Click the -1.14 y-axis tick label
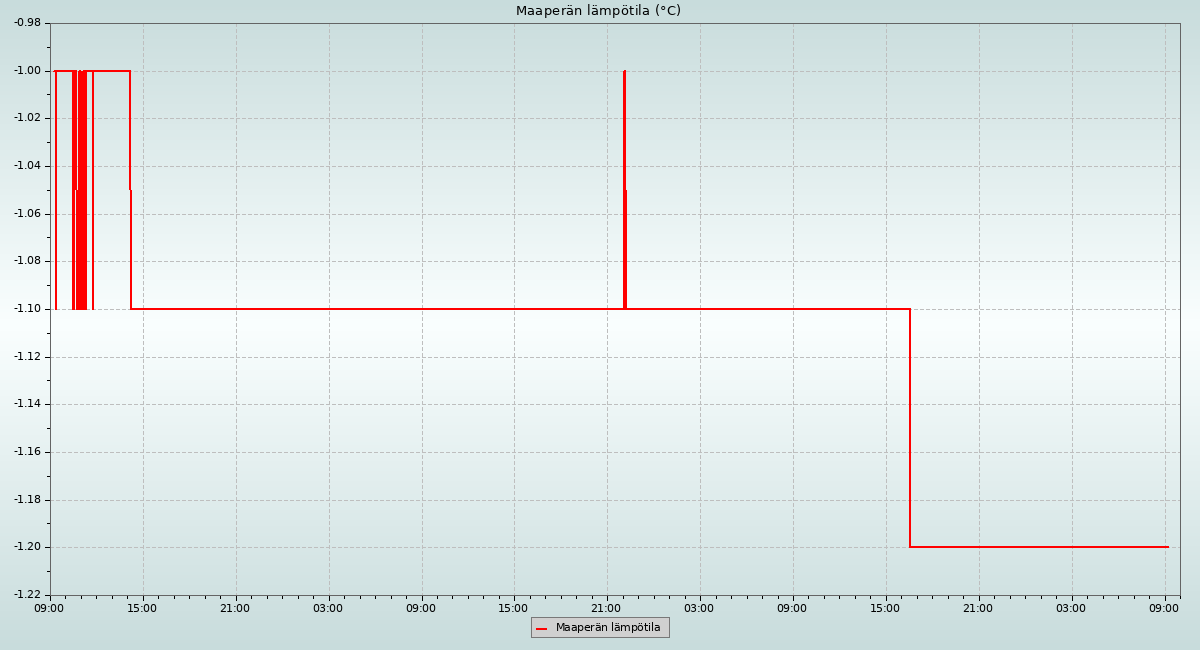1200x650 pixels. click(27, 404)
